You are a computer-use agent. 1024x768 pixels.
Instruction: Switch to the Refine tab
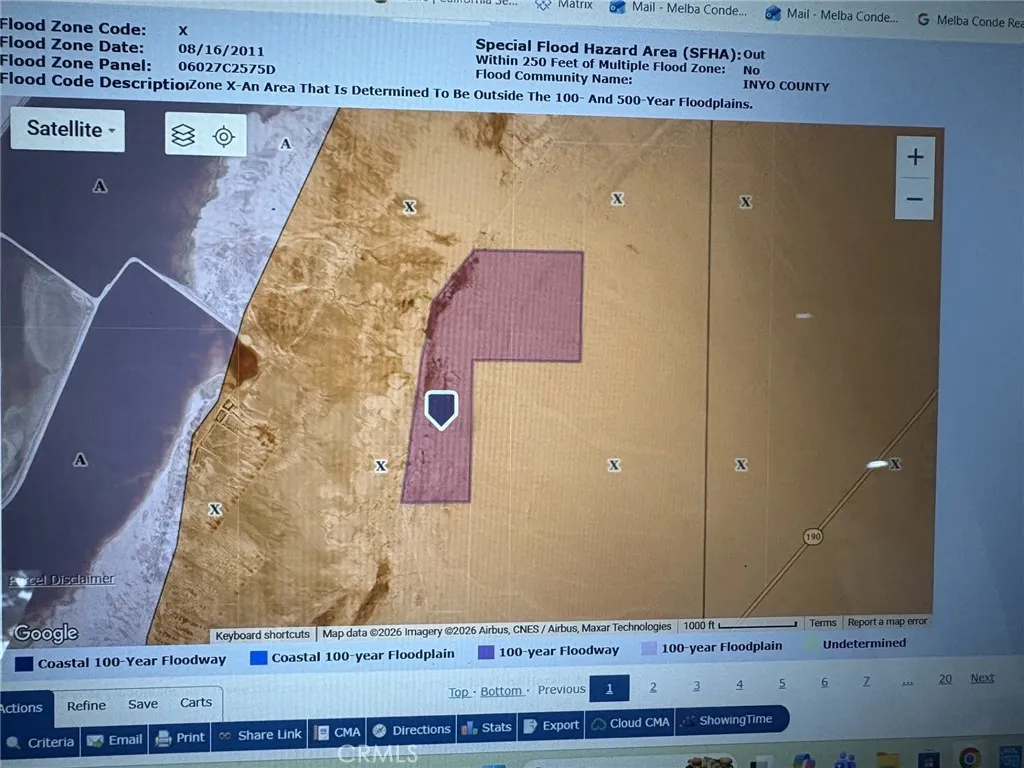point(86,705)
